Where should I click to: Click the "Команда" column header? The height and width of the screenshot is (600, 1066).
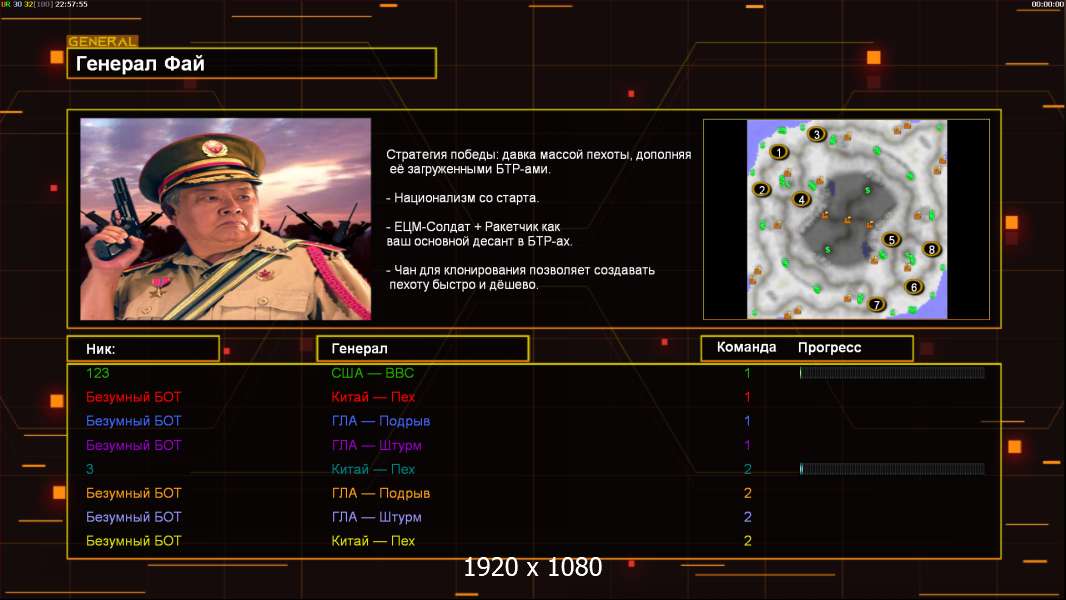coord(746,348)
